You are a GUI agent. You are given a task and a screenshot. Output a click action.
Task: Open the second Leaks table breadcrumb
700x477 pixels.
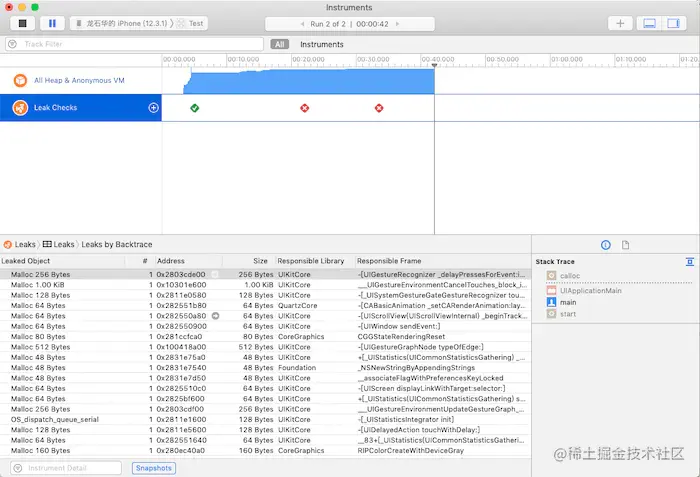click(x=58, y=244)
